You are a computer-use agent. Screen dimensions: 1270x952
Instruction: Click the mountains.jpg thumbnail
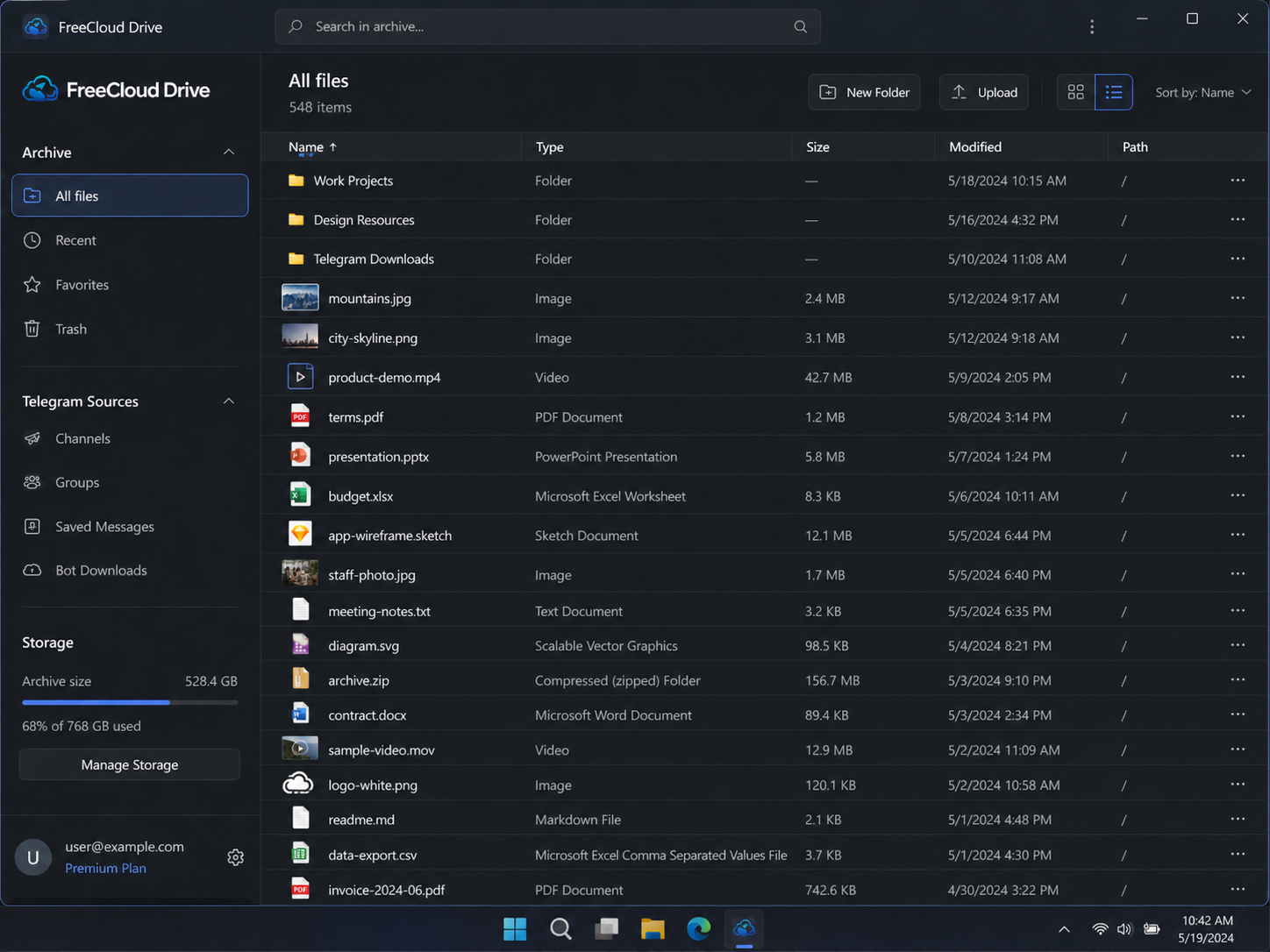tap(300, 297)
